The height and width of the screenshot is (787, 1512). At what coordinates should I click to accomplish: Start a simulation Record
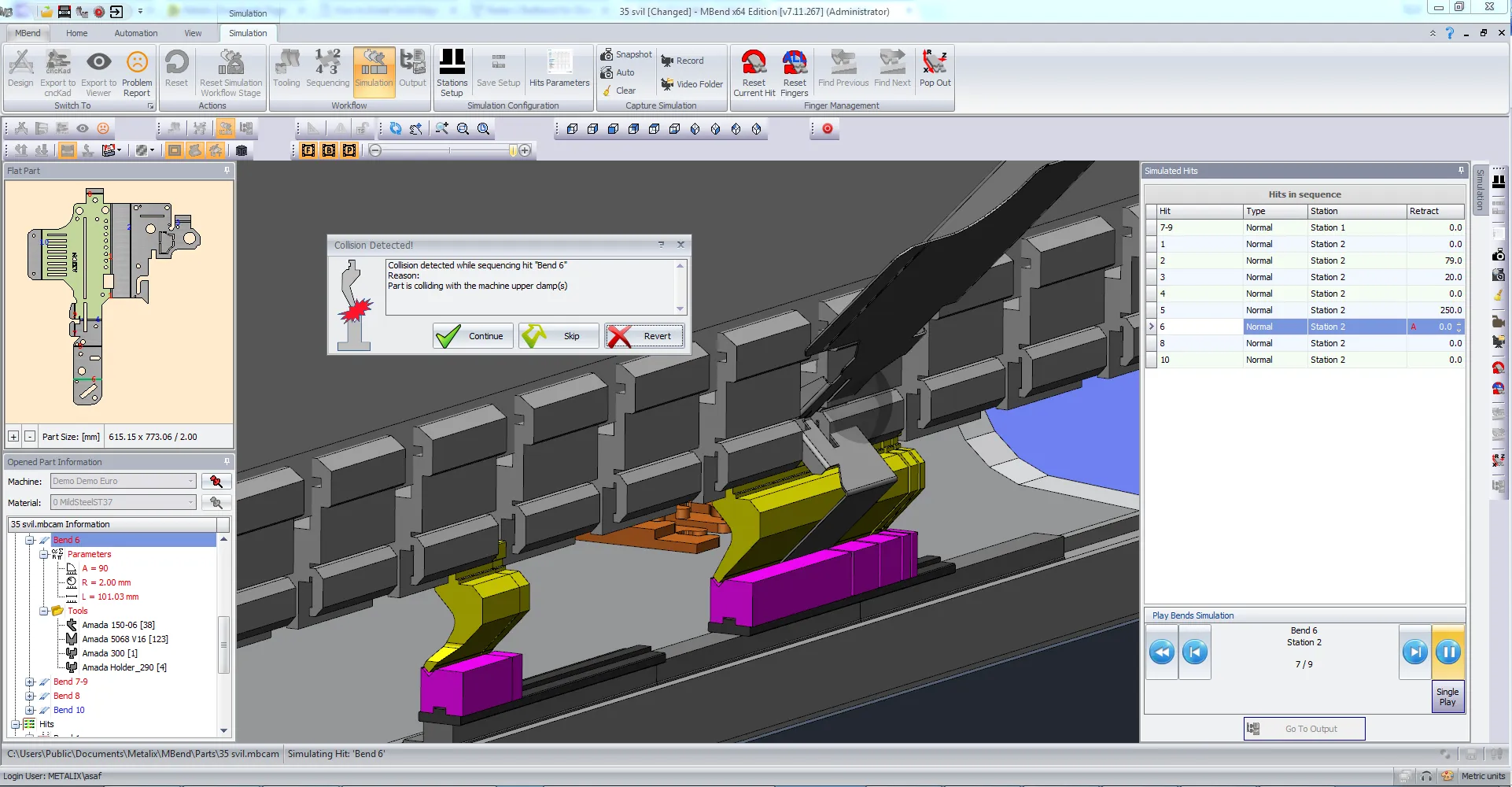[684, 60]
